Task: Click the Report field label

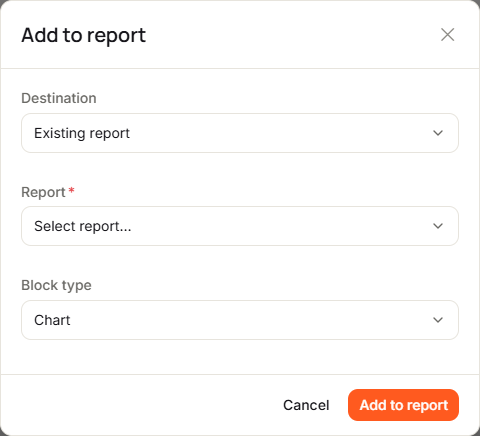Action: click(43, 192)
